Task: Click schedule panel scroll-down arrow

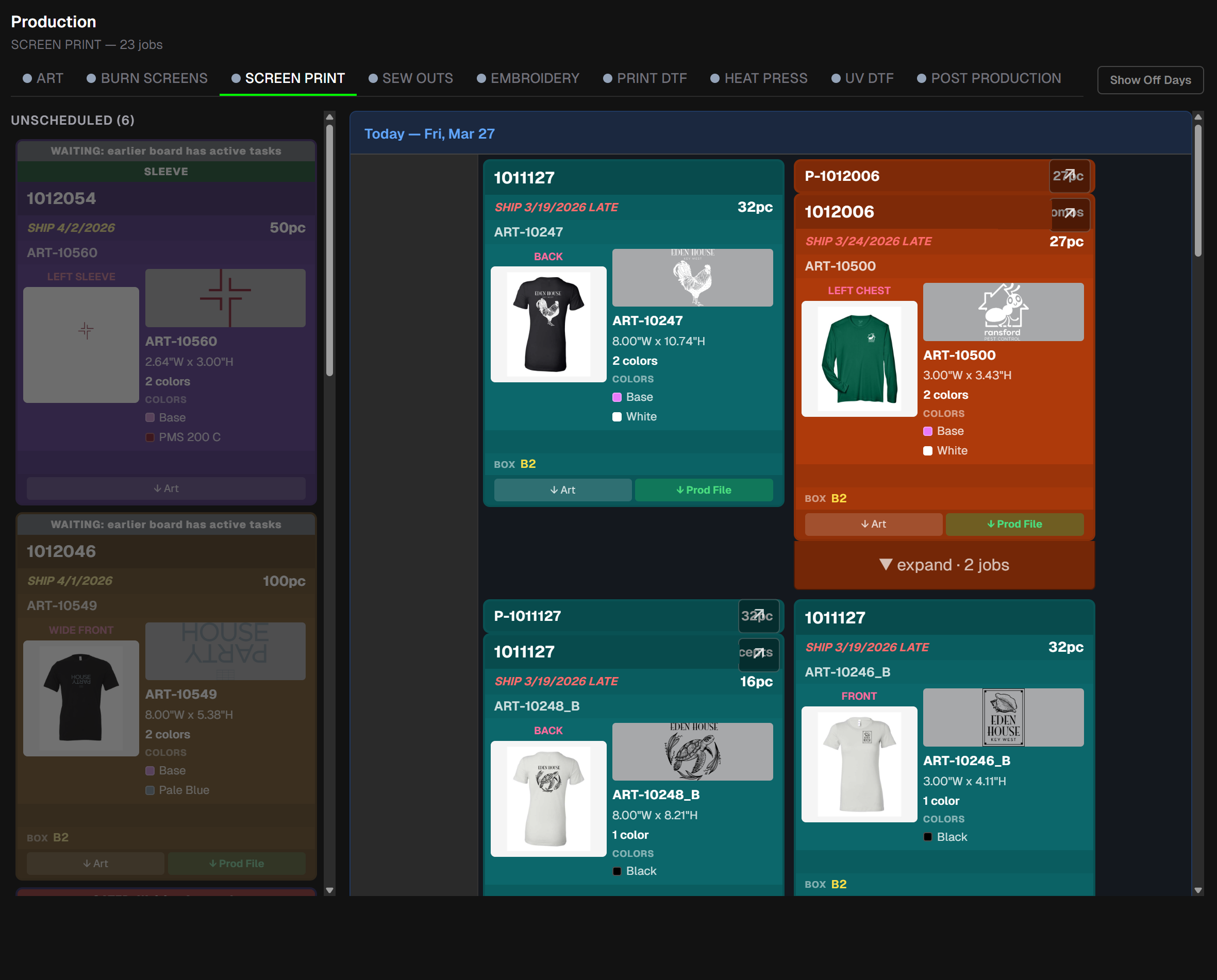Action: 1197,890
